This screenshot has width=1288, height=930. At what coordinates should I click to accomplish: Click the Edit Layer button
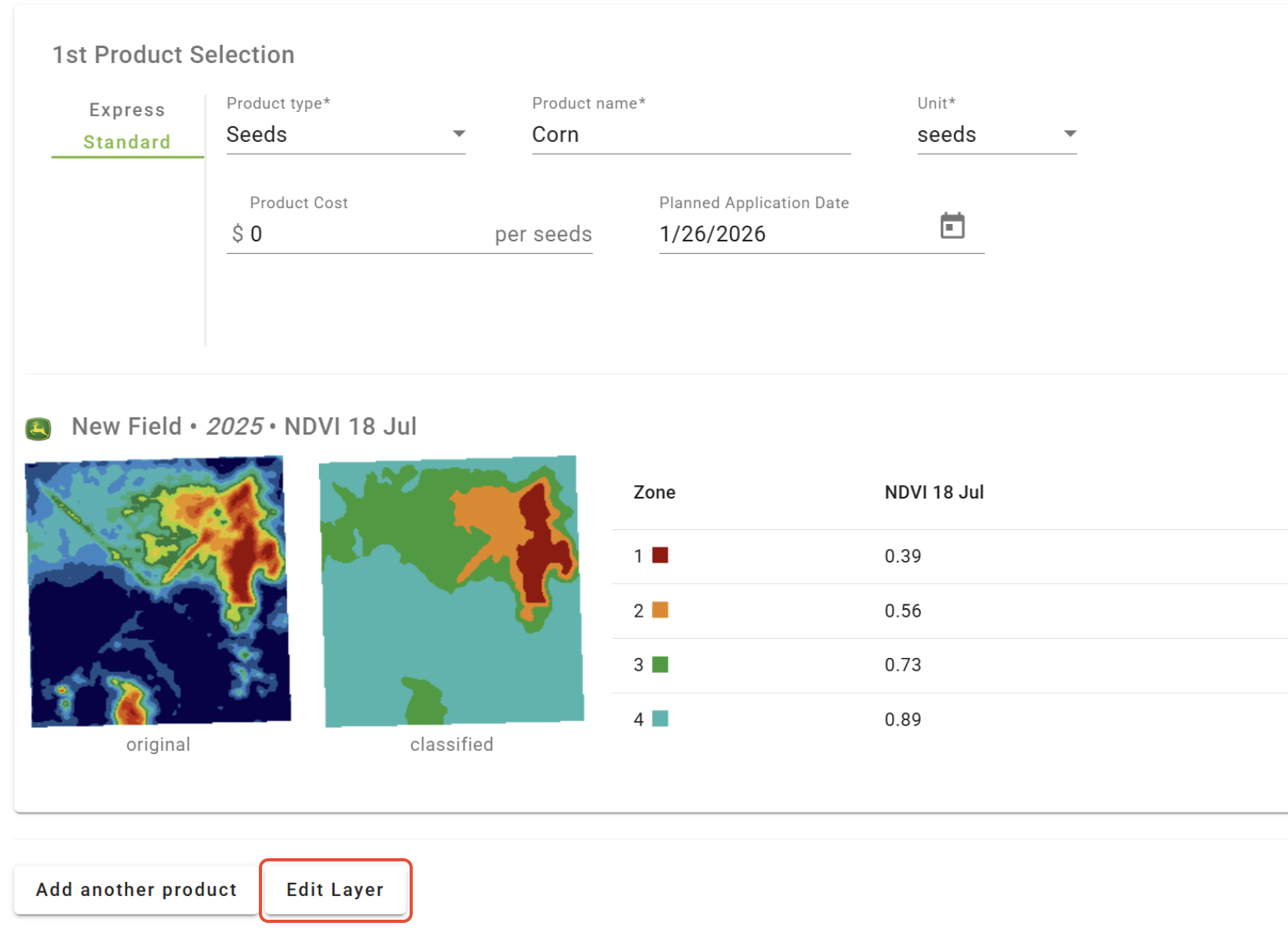[335, 890]
